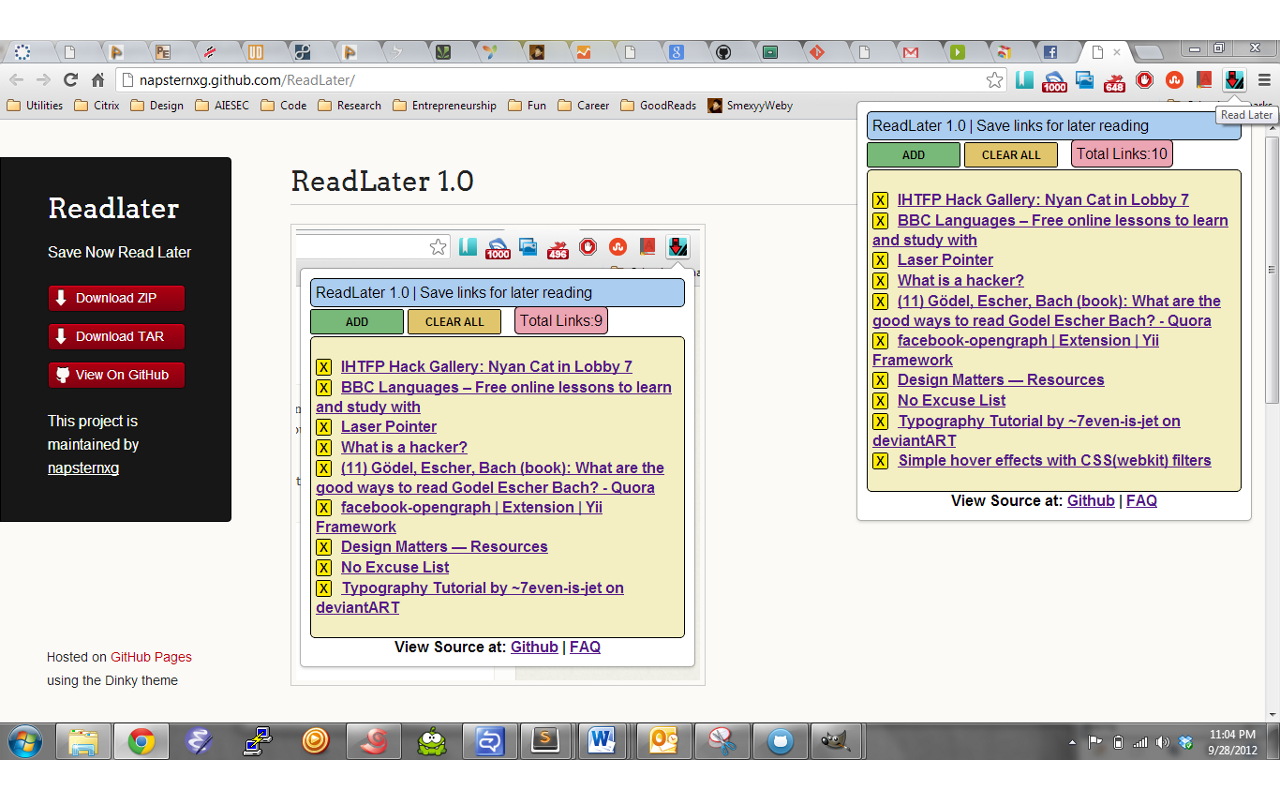Switch to the GitHub octocat browser tab
This screenshot has height=800, width=1280.
[723, 52]
